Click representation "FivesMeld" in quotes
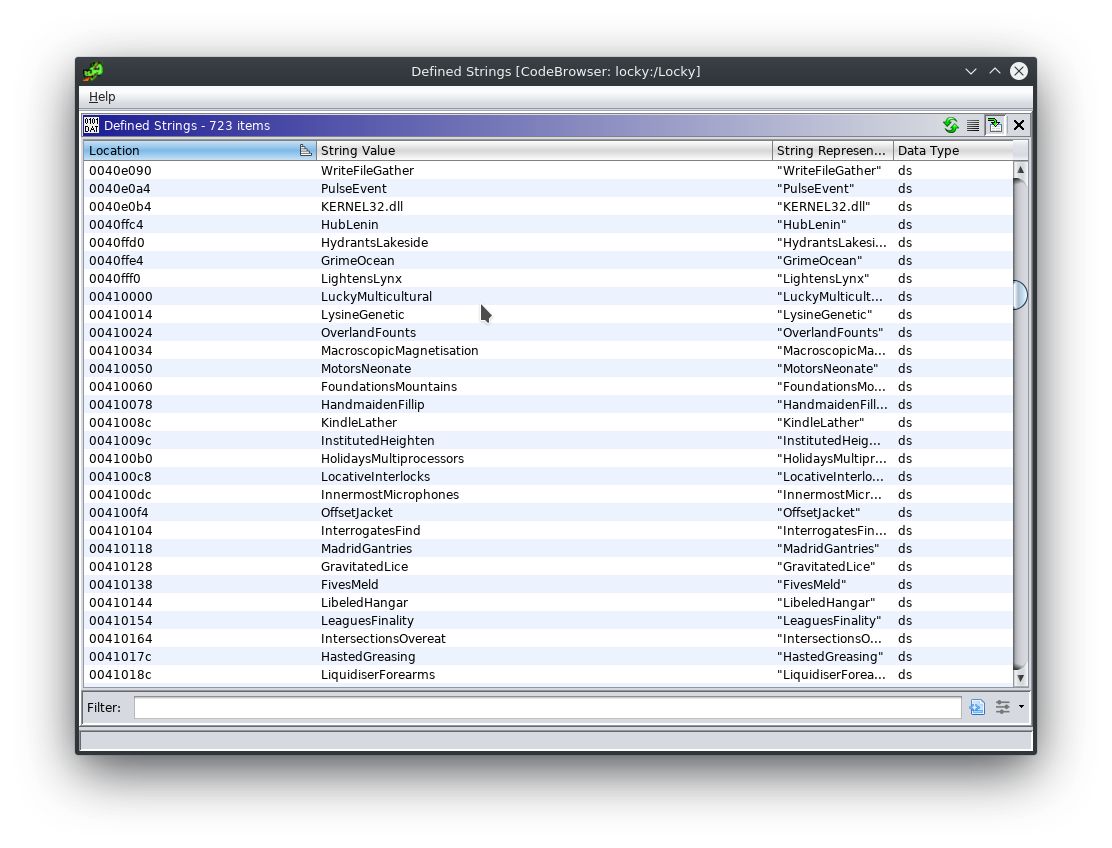 (x=812, y=585)
